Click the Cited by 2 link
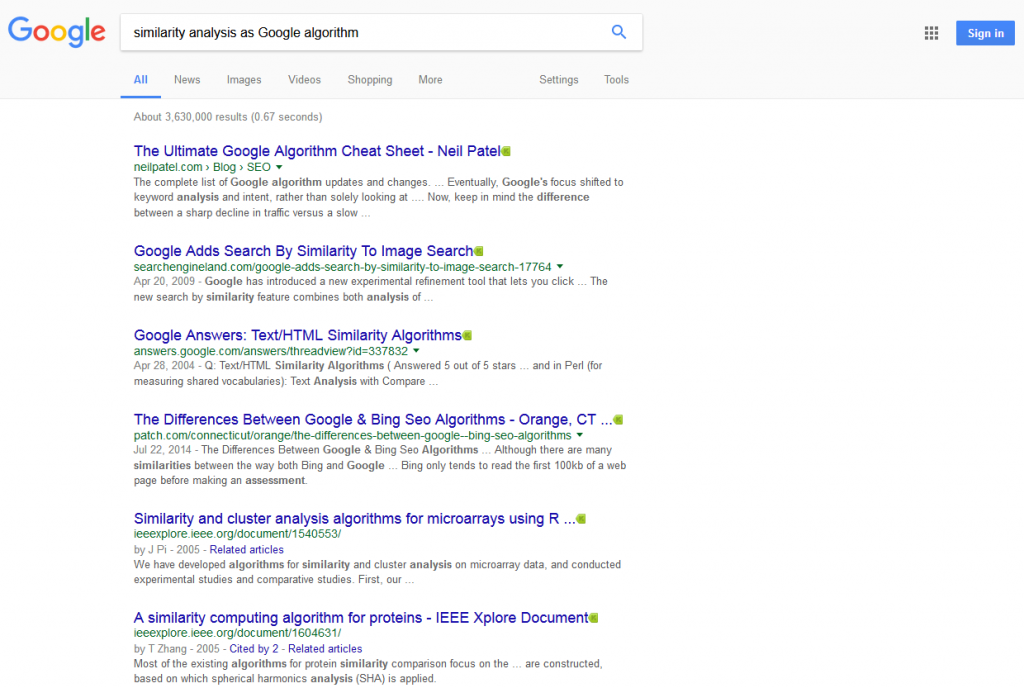 coord(253,649)
